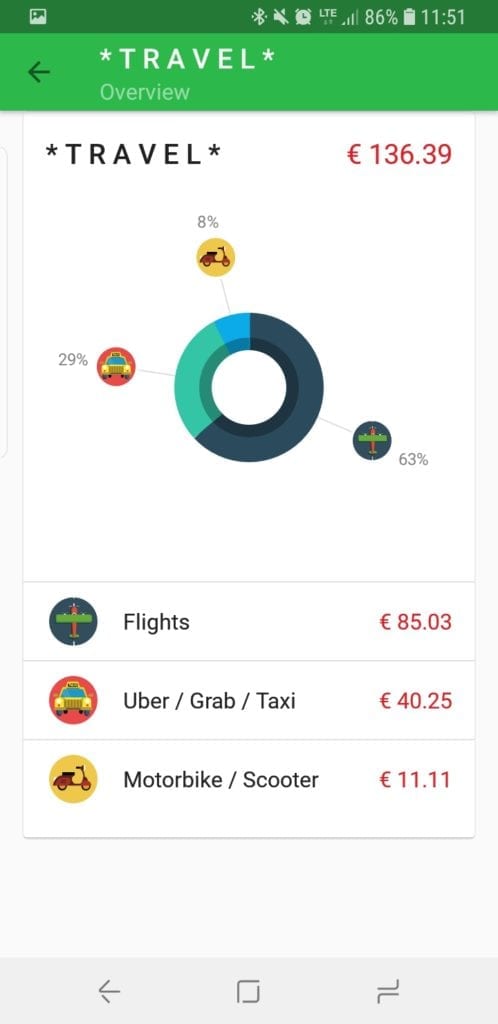498x1024 pixels.
Task: Tap Android home navigation button
Action: pos(248,991)
